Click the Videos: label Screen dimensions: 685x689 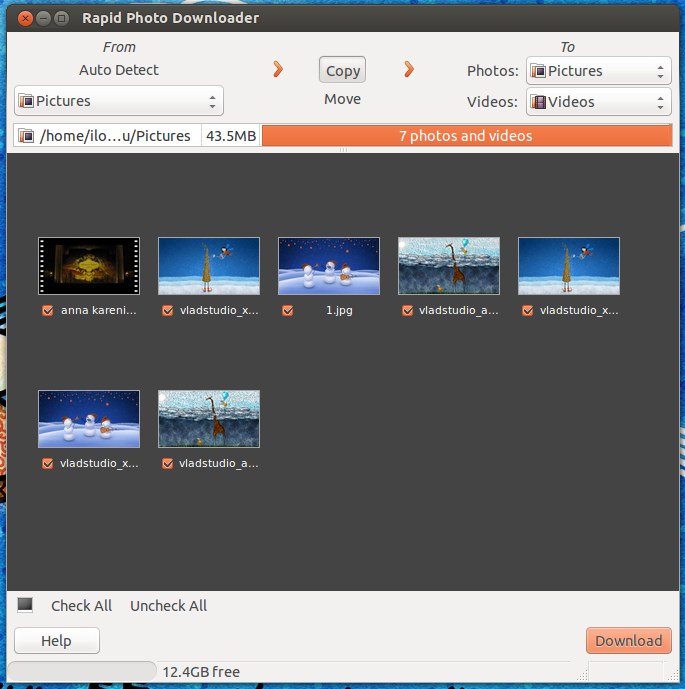(492, 102)
